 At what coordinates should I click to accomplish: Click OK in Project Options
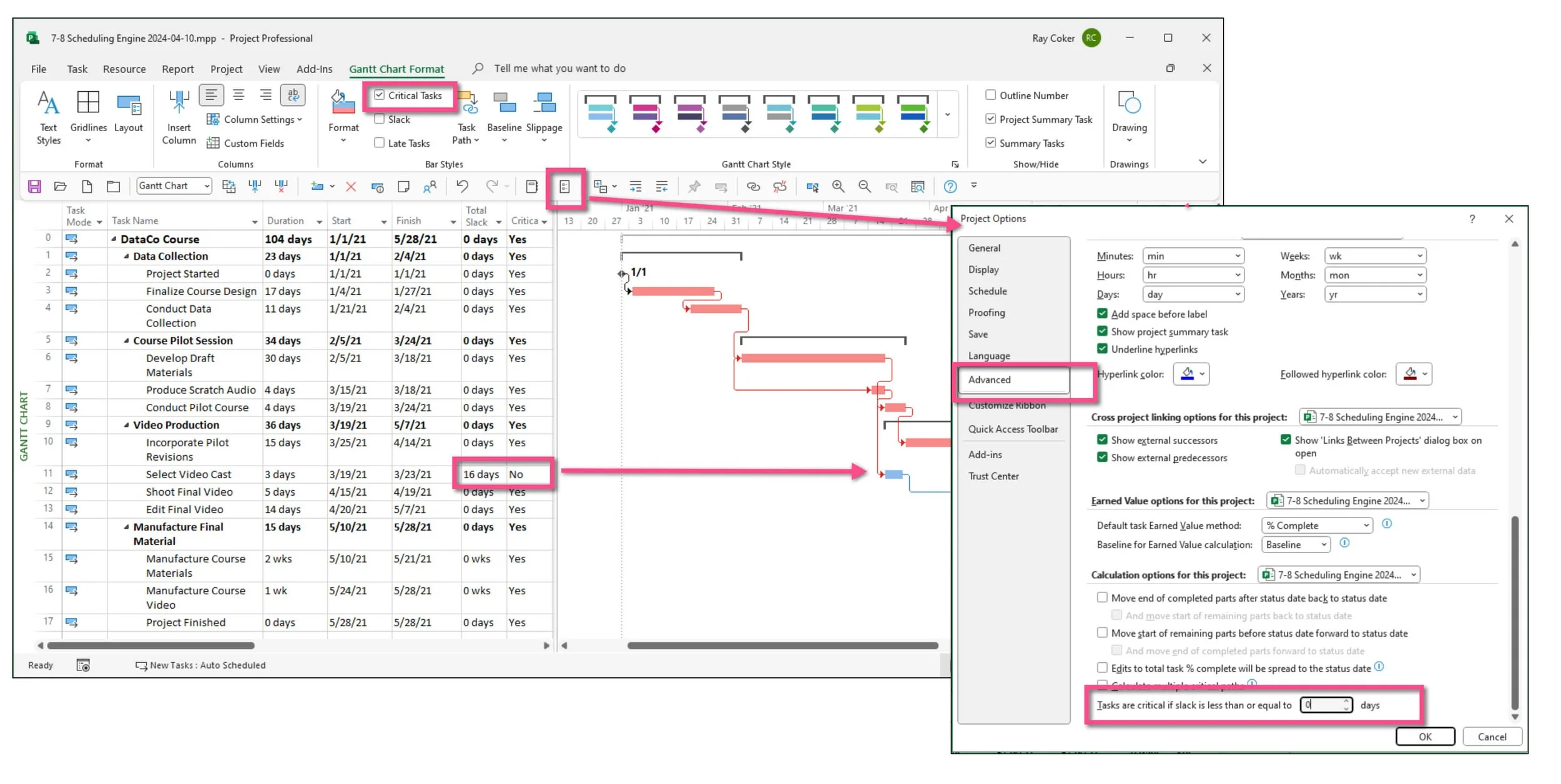1425,737
